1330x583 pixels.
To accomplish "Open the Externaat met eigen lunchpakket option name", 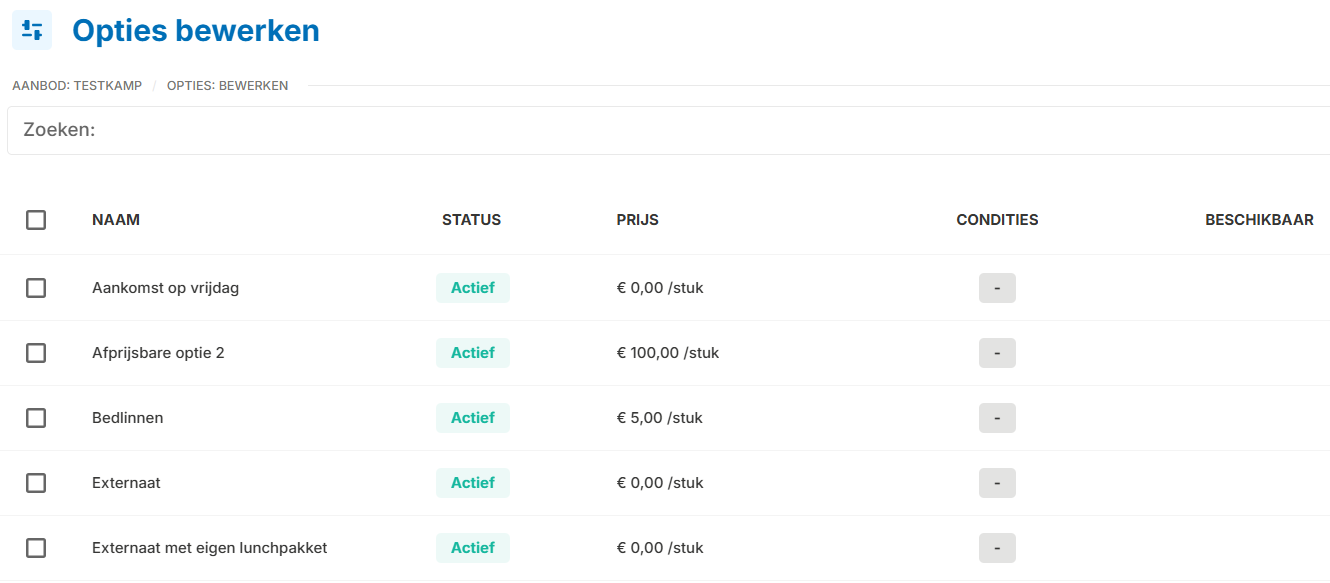I will pyautogui.click(x=209, y=548).
